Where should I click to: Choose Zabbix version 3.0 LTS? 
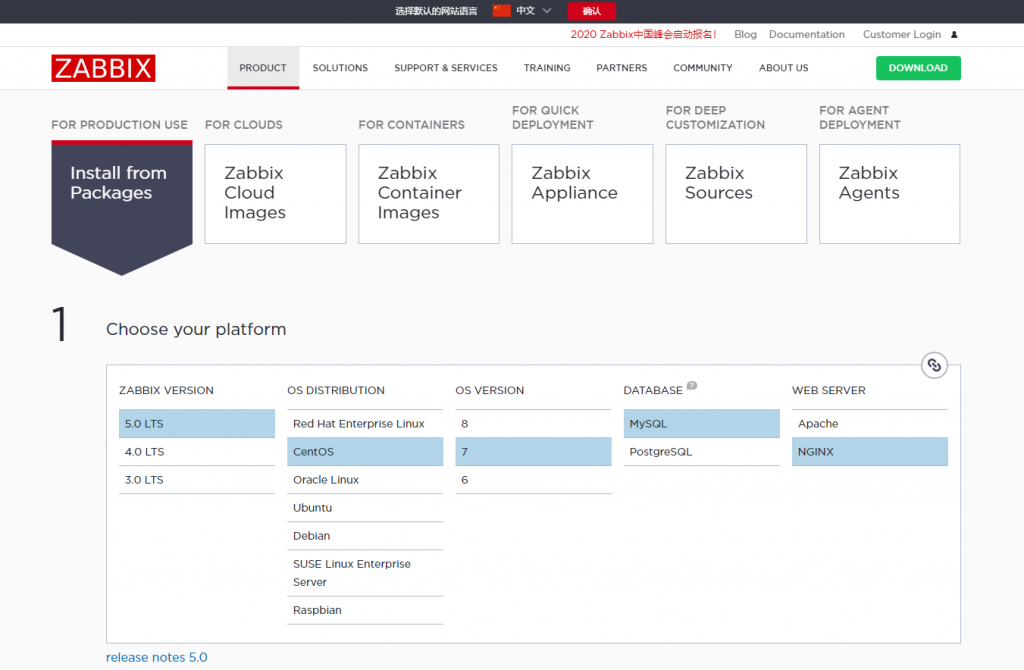coord(197,480)
